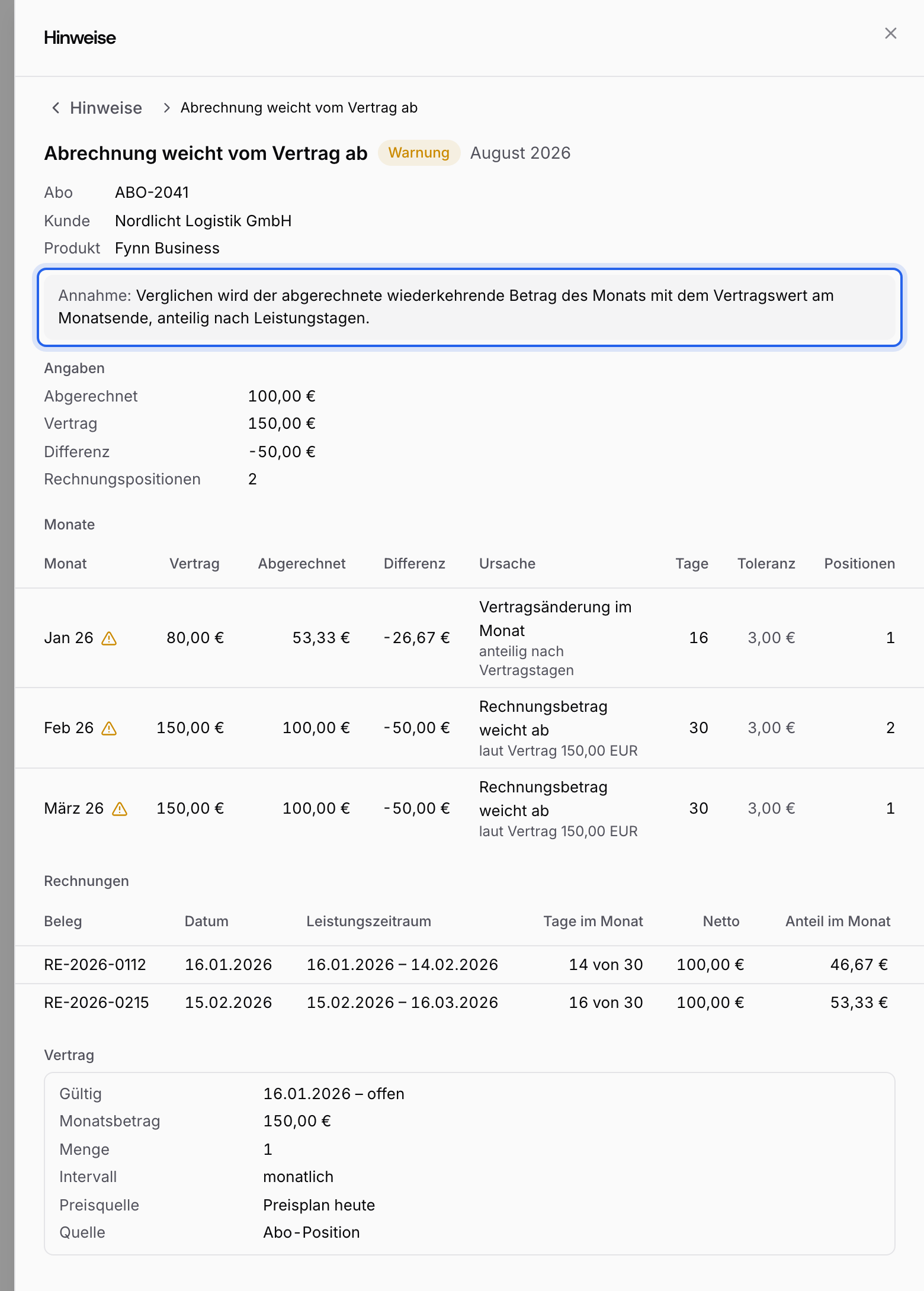
Task: Open invoice 'RE-2026-0215'
Action: [x=97, y=1003]
